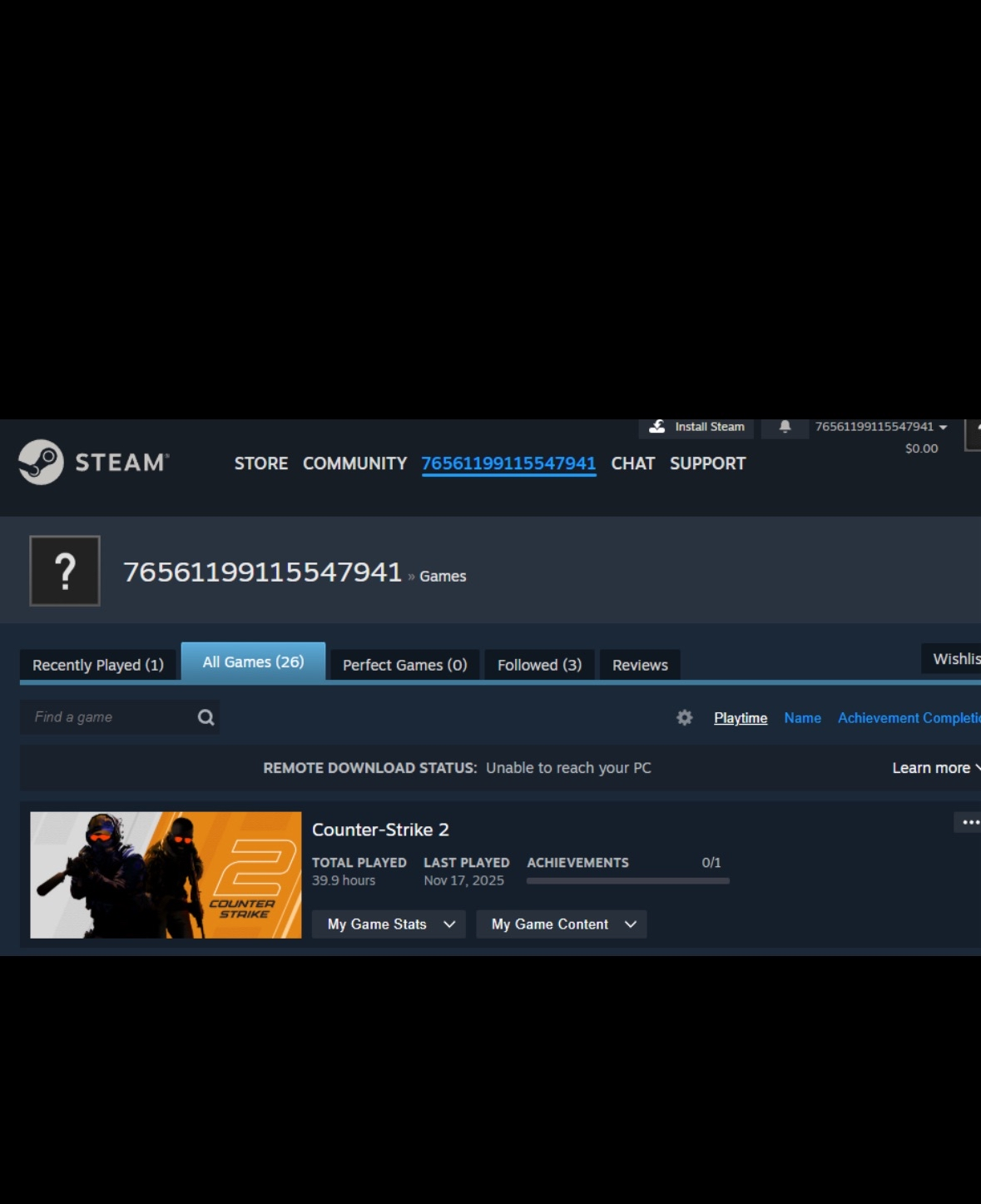Open the gear settings icon
Screen dimensions: 981x1204
(684, 717)
